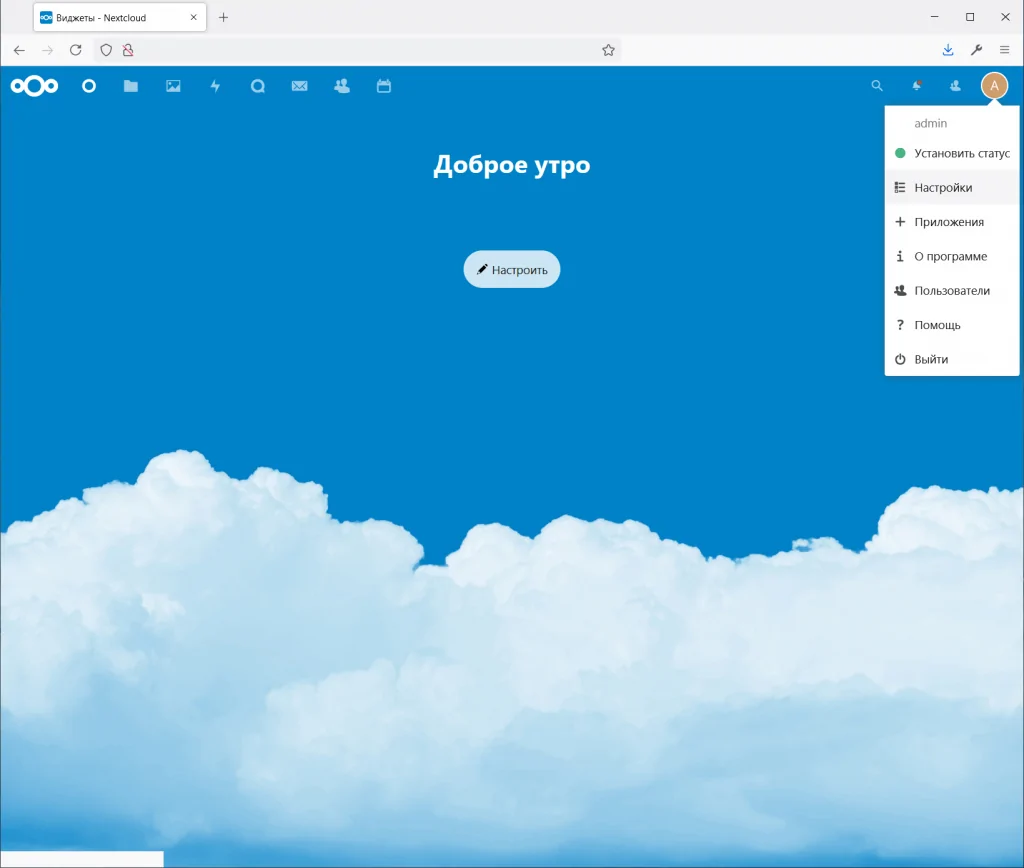Viewport: 1024px width, 868px height.
Task: Open the Mail envelope icon
Action: point(299,87)
